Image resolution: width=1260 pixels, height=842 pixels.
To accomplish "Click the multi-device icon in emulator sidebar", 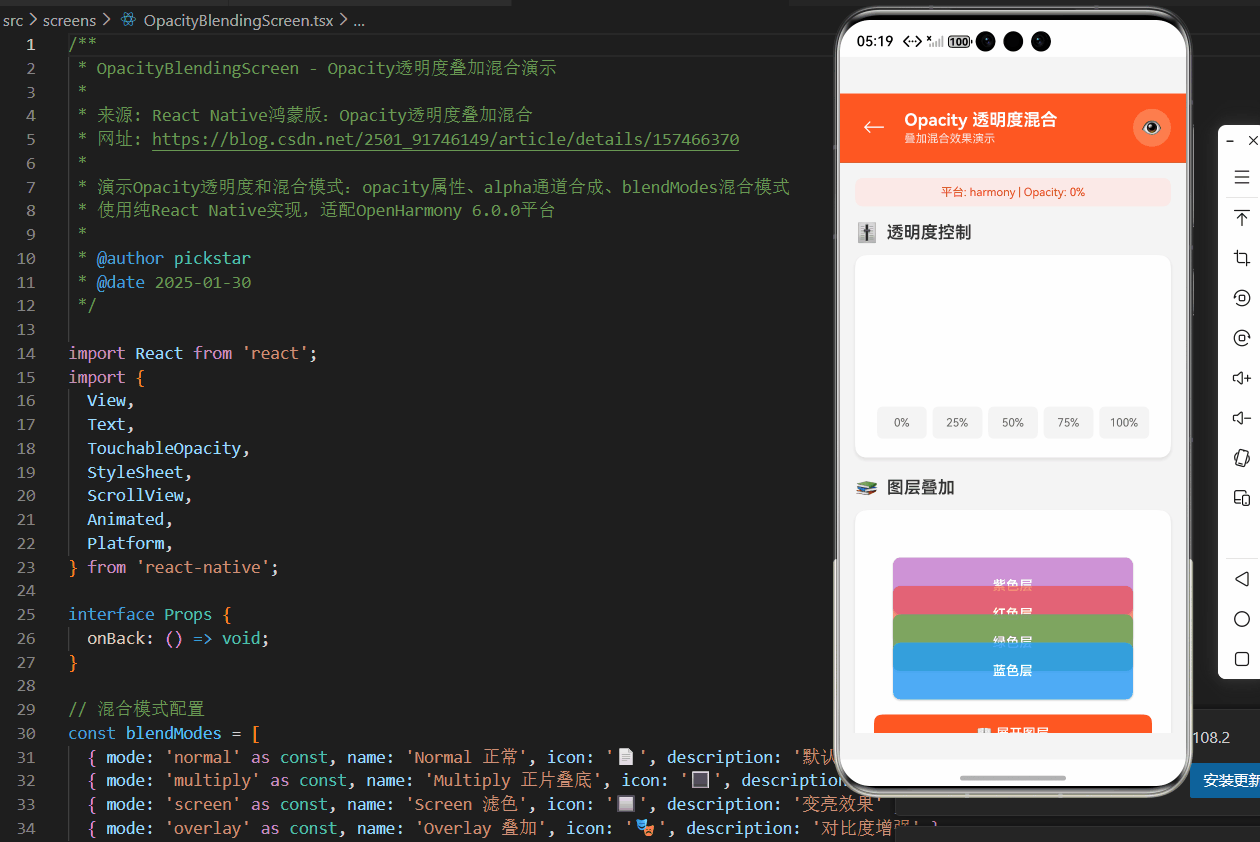I will click(x=1241, y=498).
